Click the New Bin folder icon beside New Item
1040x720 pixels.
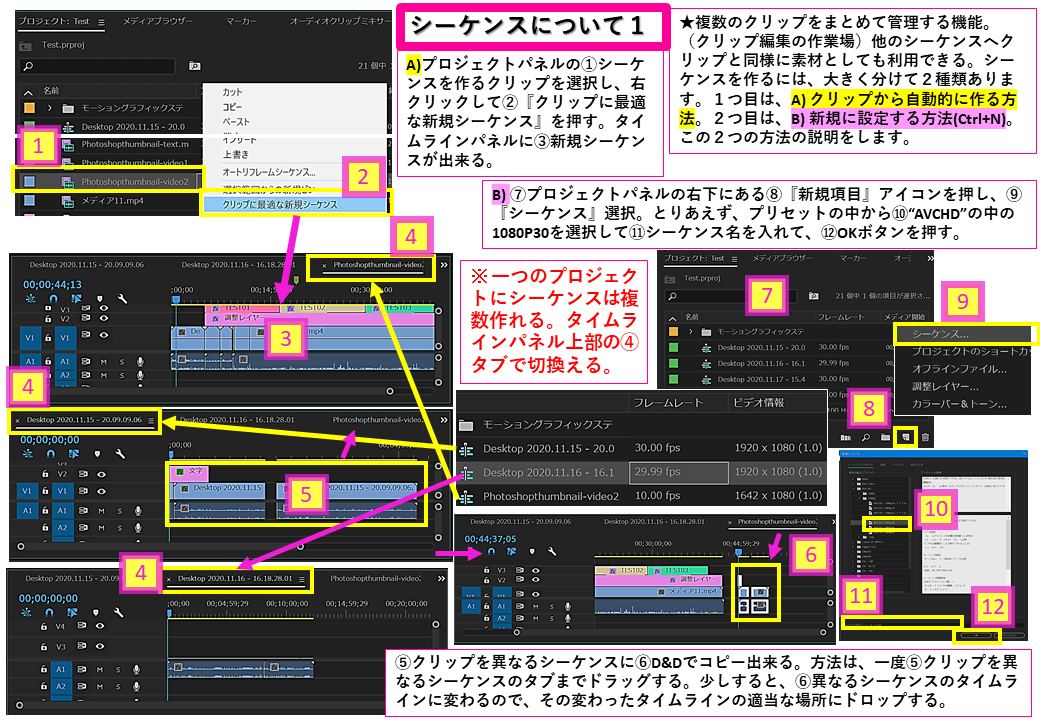(885, 438)
